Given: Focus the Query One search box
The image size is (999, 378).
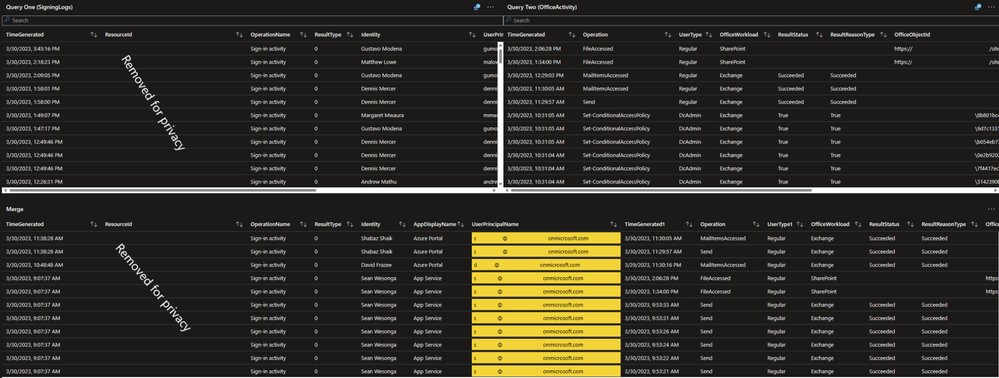Looking at the screenshot, I should click(252, 20).
